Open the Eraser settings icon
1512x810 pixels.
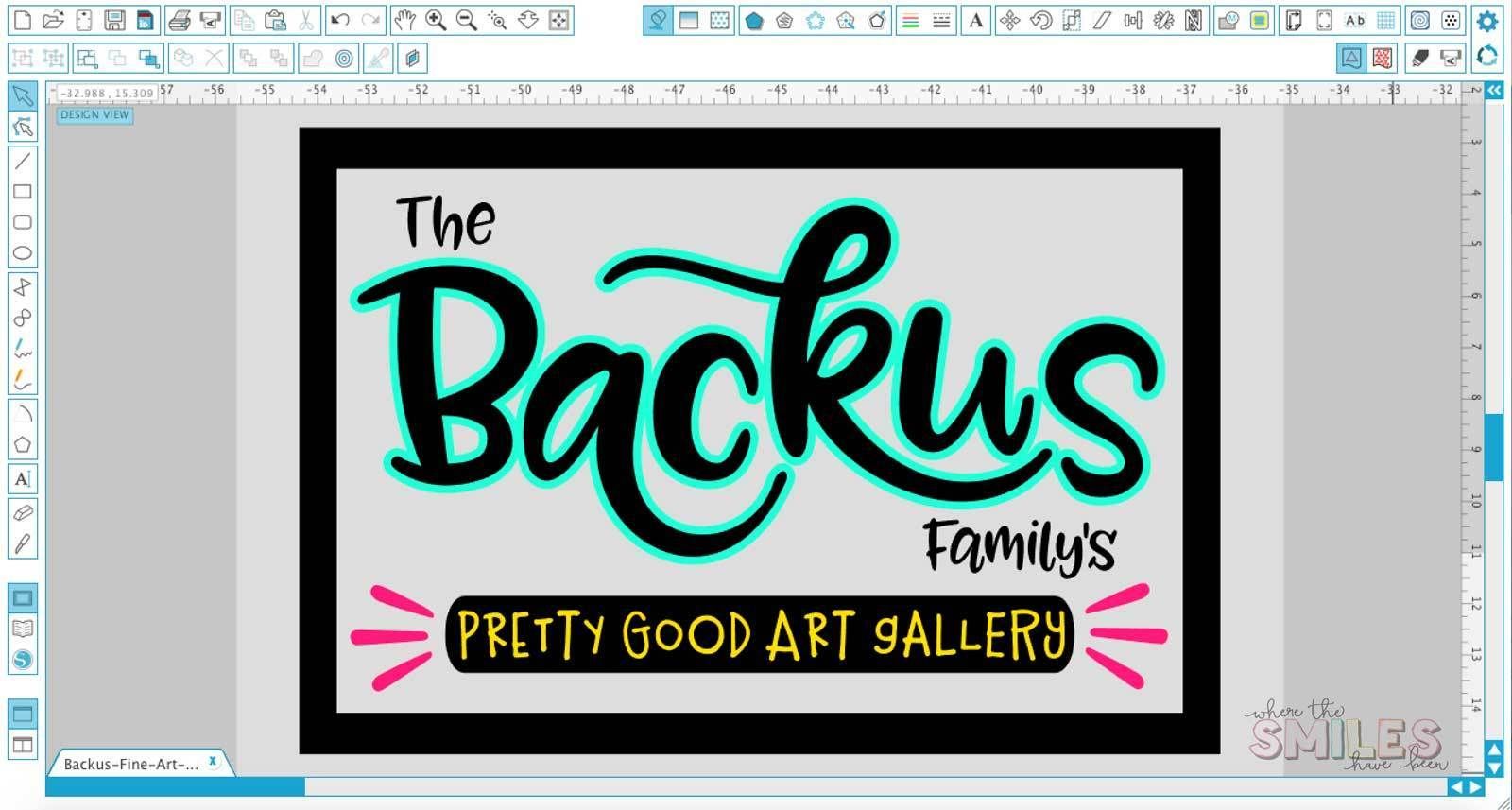tap(1419, 58)
